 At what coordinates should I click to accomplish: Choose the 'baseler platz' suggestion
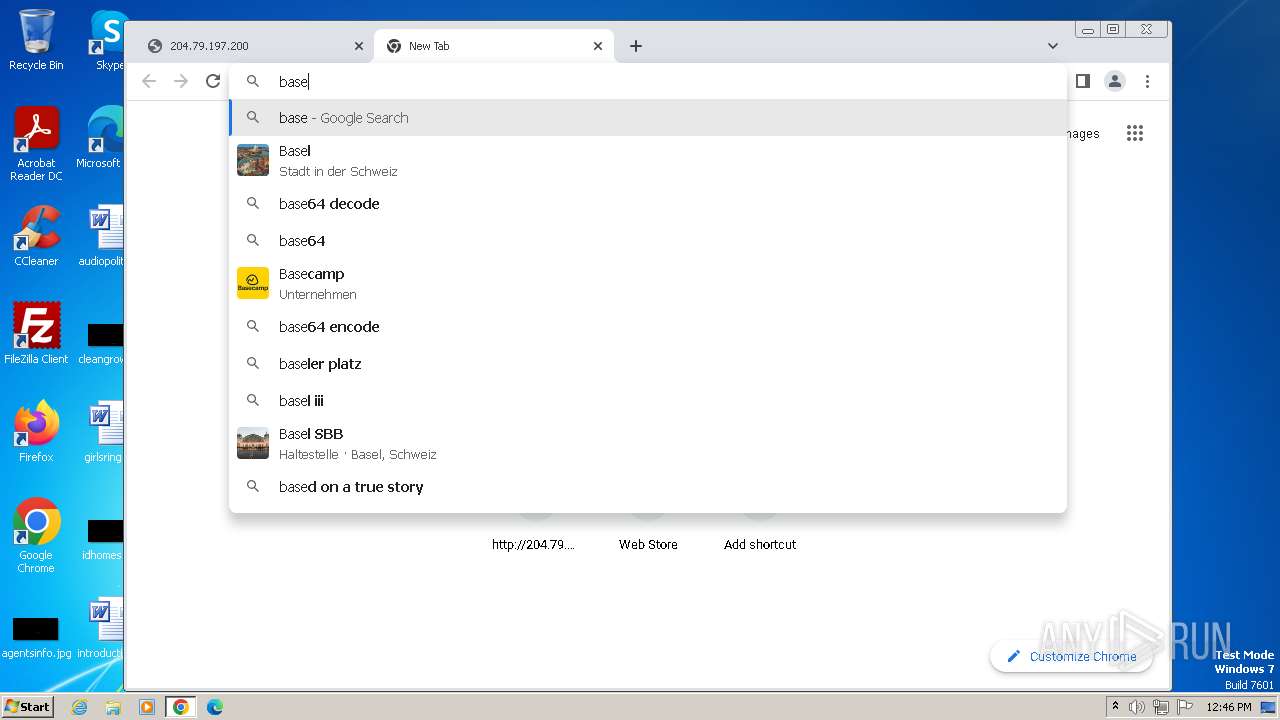648,364
